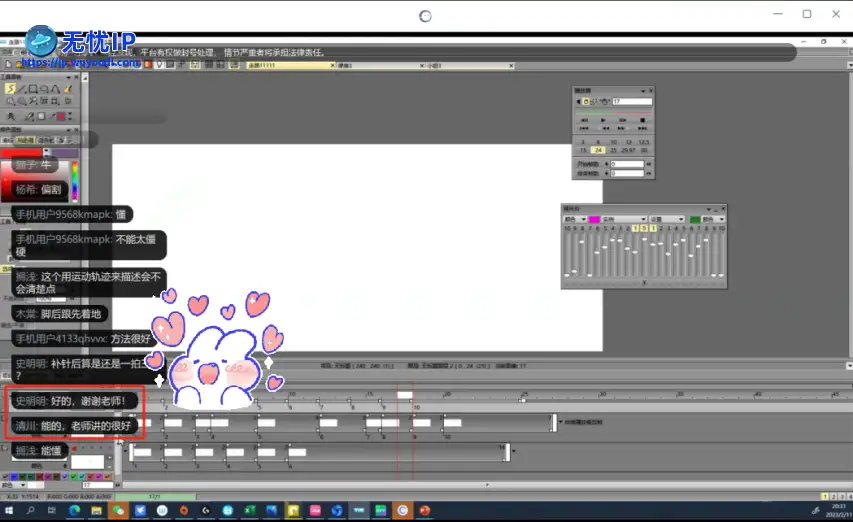Select the yellow highlighted tool in tool panel
This screenshot has width=853, height=522.
click(11, 89)
